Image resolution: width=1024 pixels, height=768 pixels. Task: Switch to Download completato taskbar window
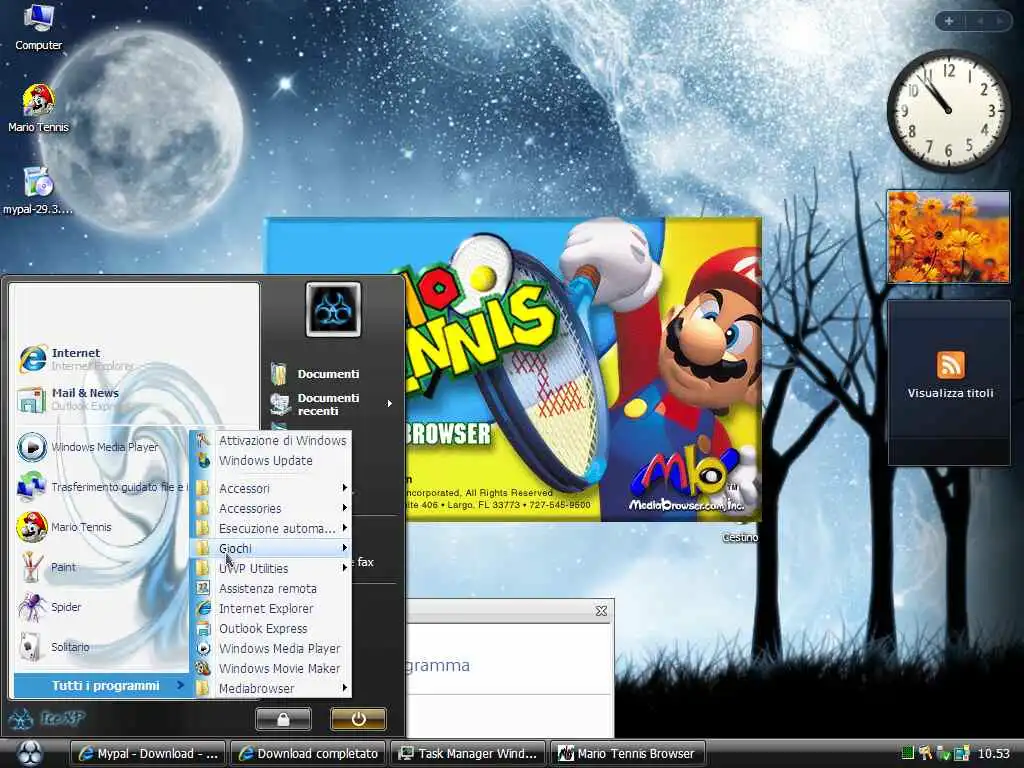(308, 754)
